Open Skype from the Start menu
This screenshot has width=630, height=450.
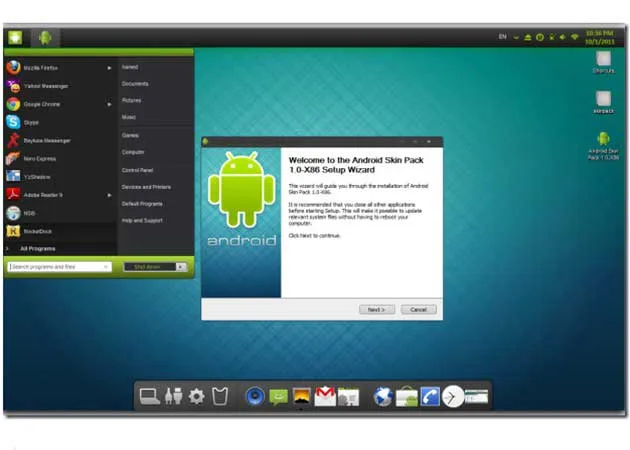(x=58, y=122)
